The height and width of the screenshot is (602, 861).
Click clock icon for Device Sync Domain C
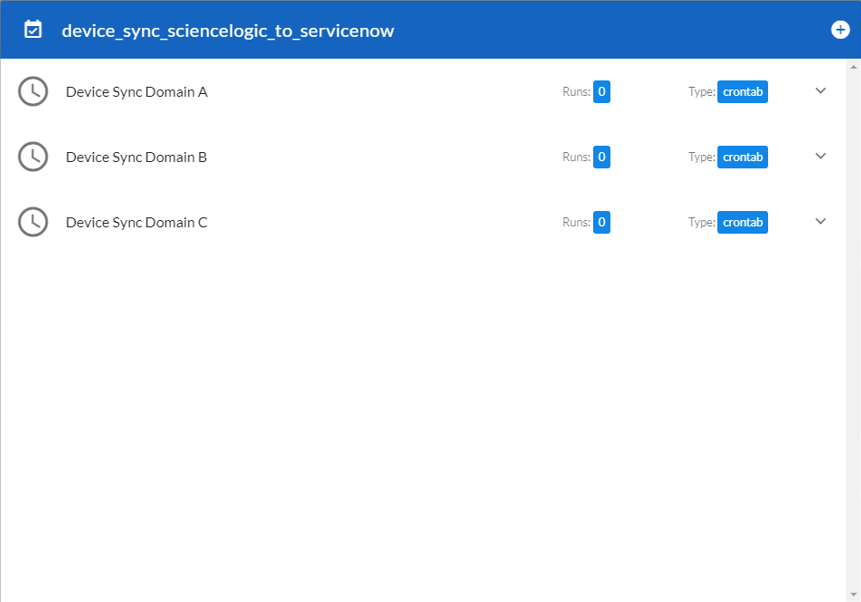[x=33, y=222]
